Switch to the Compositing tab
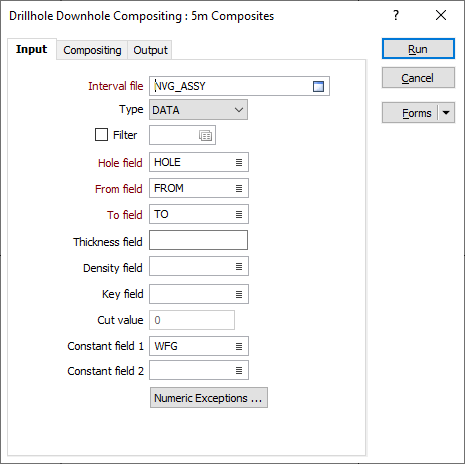The width and height of the screenshot is (465, 465). coord(92,50)
